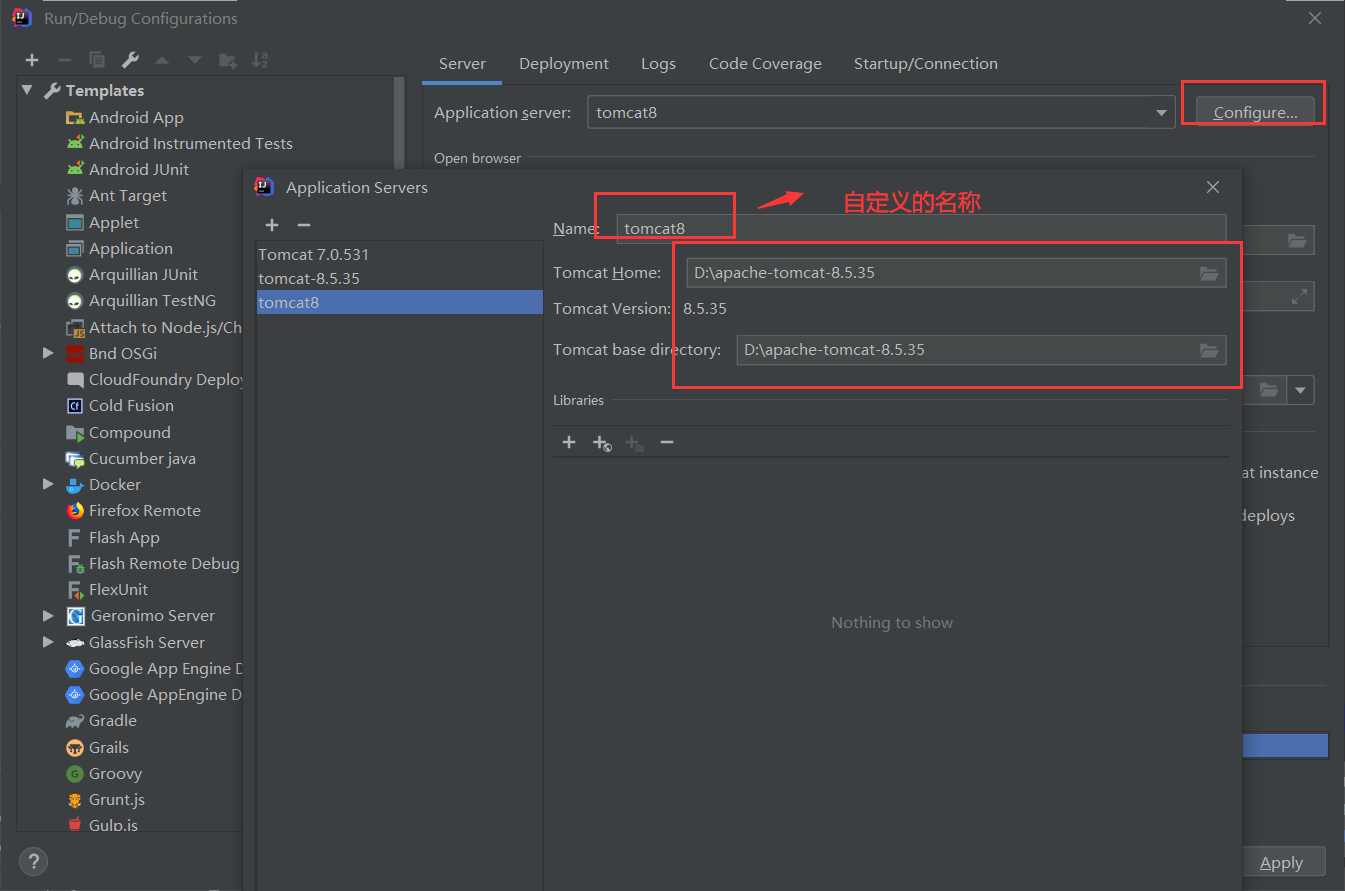This screenshot has width=1345, height=891.
Task: Switch to the Deployment tab
Action: (564, 63)
